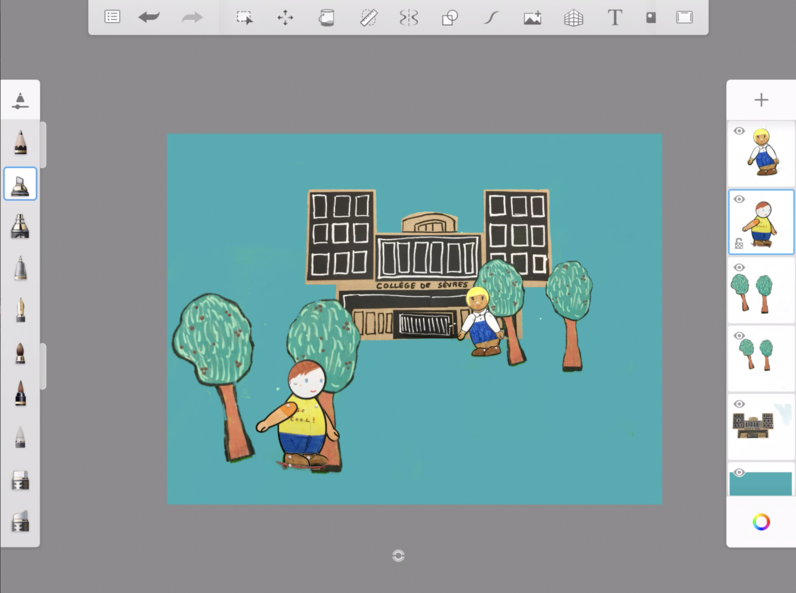This screenshot has height=593, width=796.
Task: Activate the Selection tool
Action: click(x=244, y=18)
